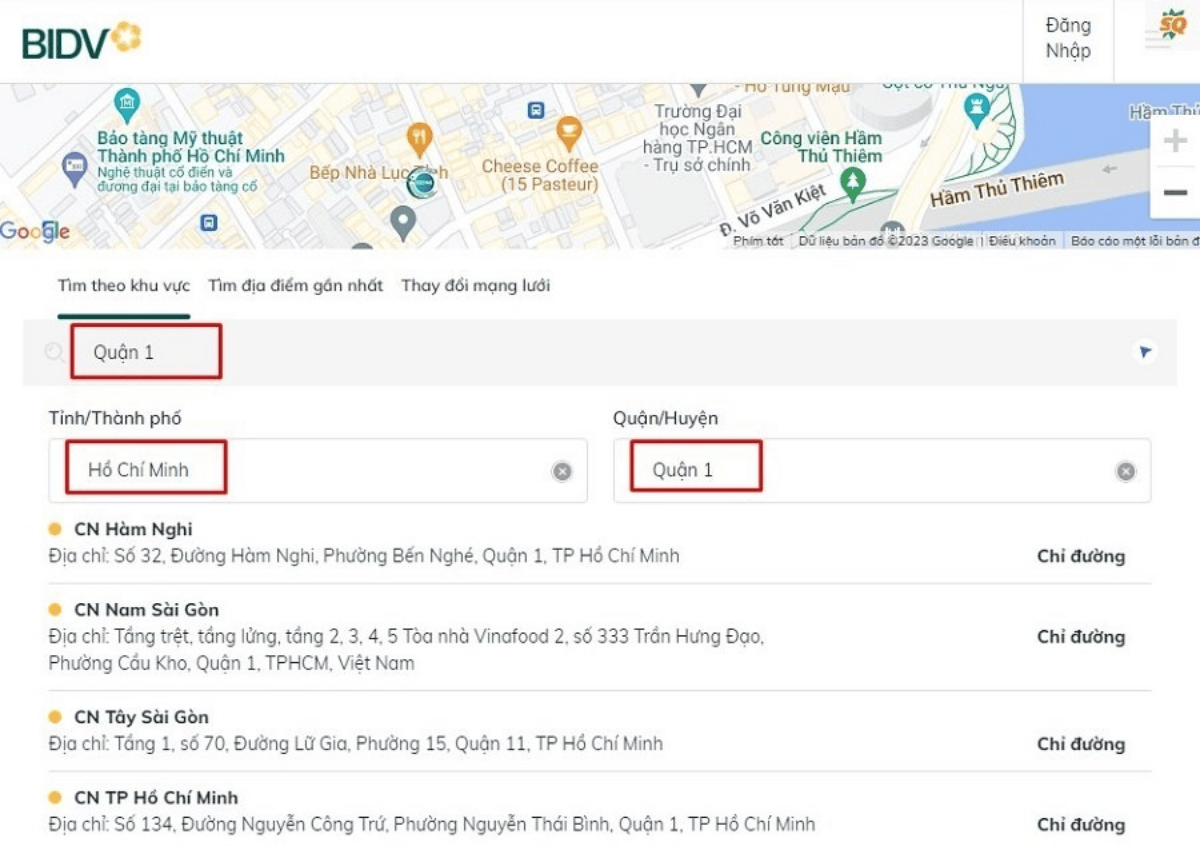1200x850 pixels.
Task: Switch to Tìm địa điểm gần nhất tab
Action: (295, 286)
